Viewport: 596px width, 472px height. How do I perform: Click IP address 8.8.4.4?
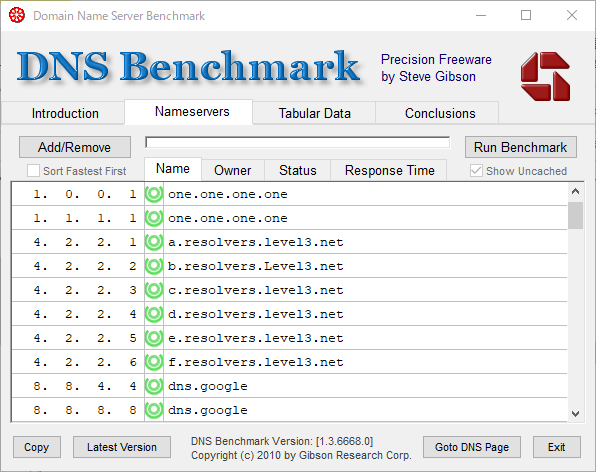[x=85, y=386]
